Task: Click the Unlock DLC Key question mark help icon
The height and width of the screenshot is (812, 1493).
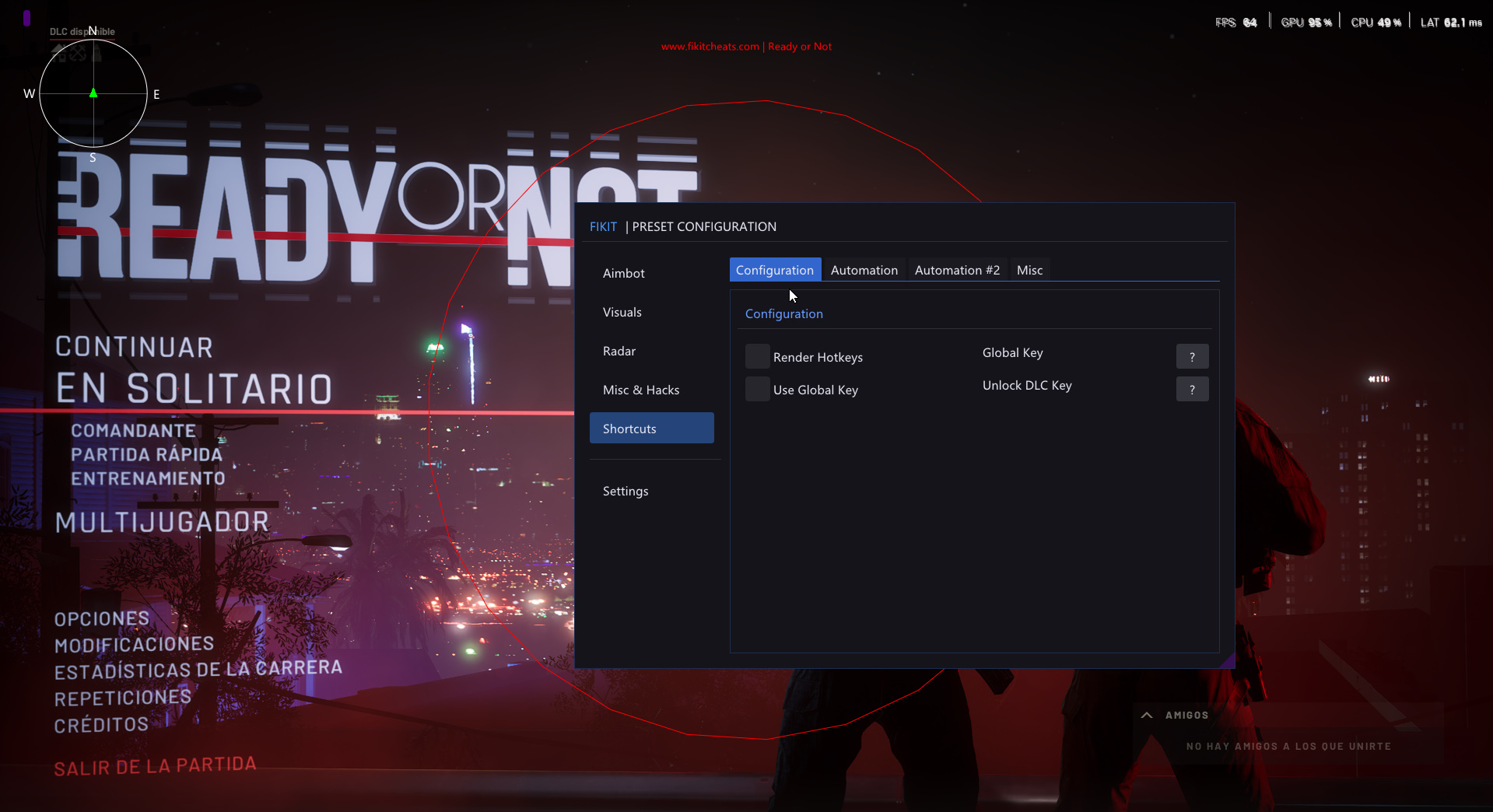Action: (x=1191, y=389)
